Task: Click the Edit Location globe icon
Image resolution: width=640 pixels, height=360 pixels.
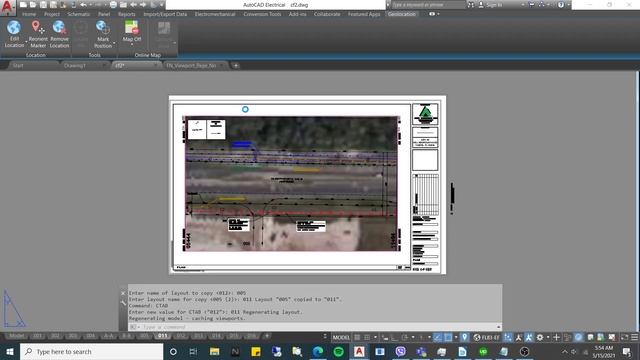Action: (x=13, y=27)
